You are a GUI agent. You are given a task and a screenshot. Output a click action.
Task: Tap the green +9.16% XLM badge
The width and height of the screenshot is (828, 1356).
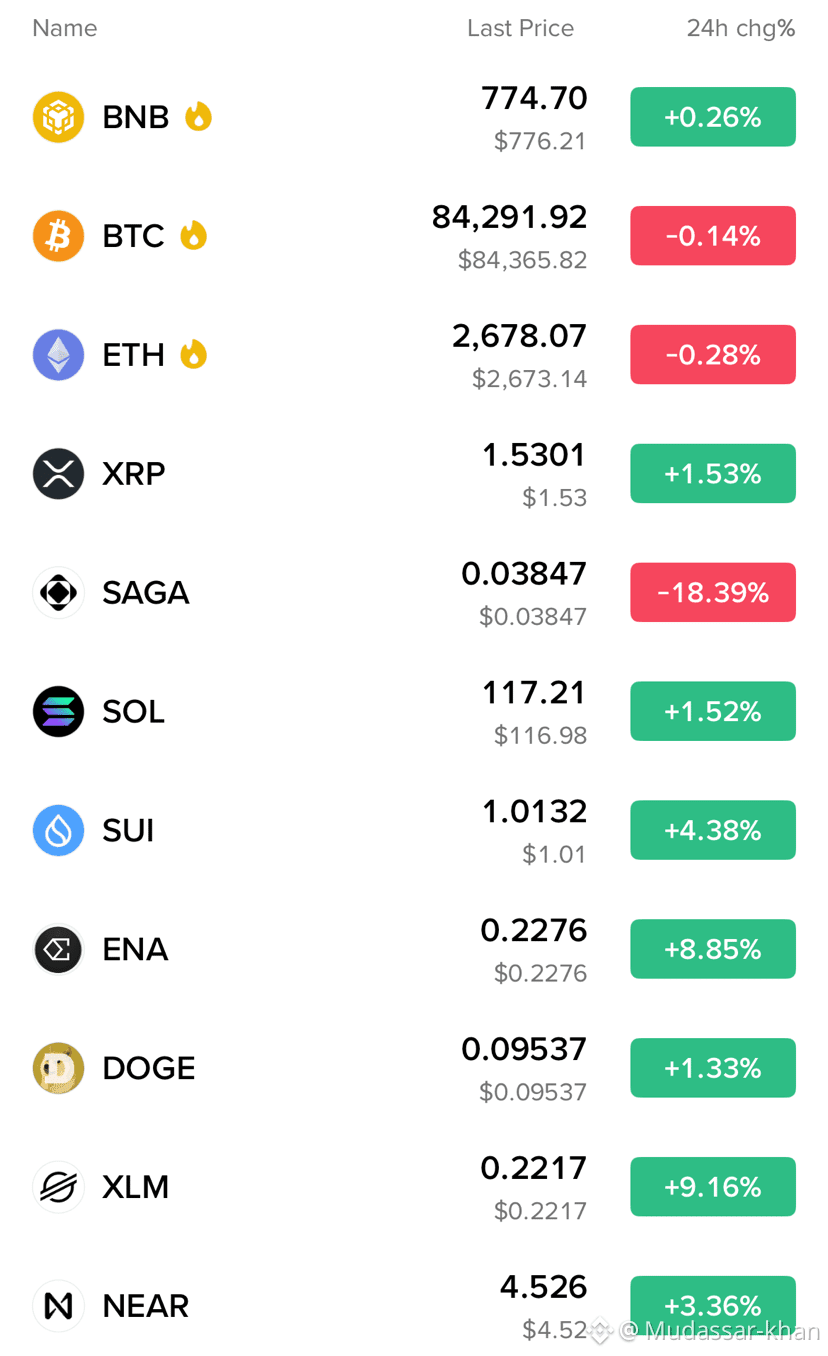pos(713,1187)
